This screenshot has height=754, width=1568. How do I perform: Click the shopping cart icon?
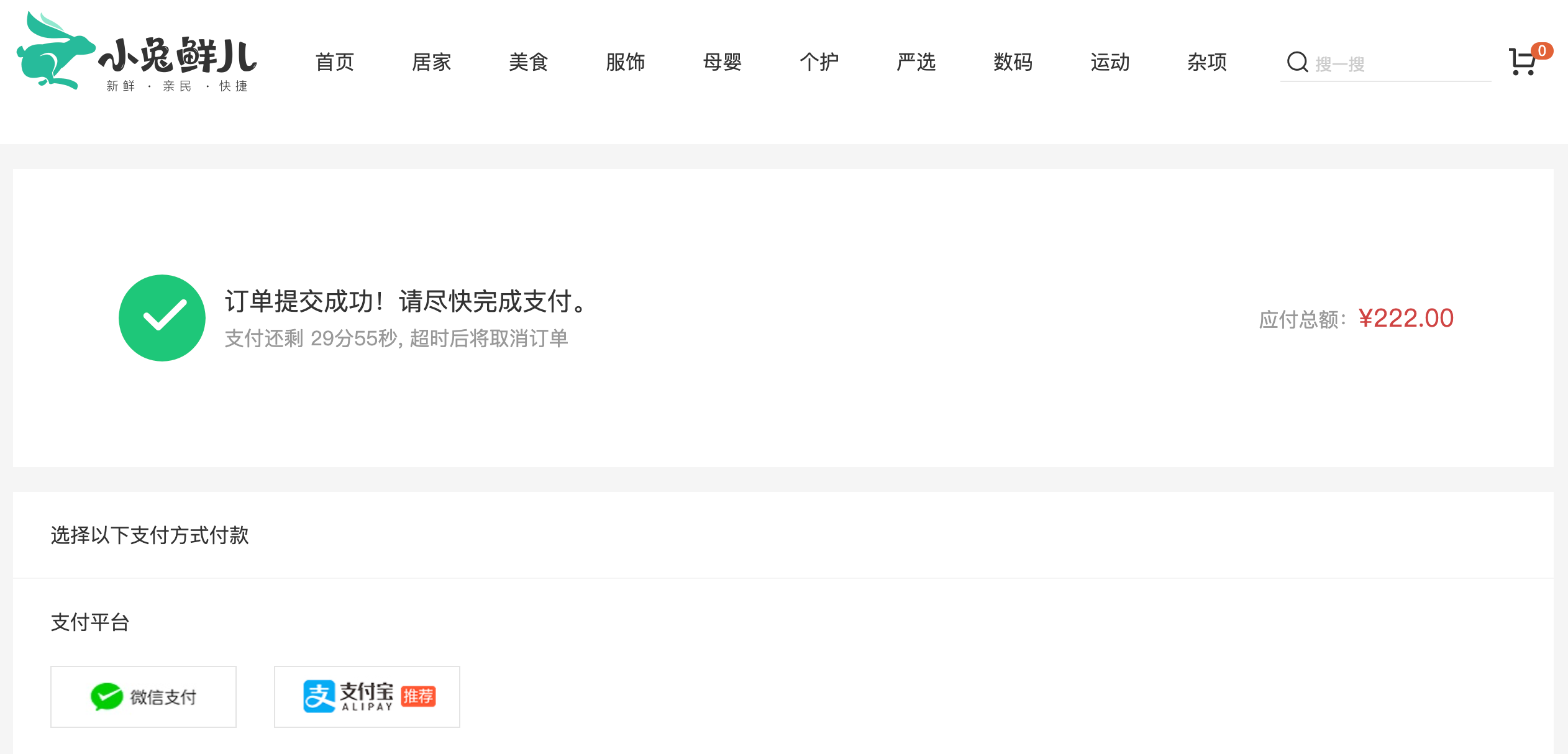[x=1523, y=62]
